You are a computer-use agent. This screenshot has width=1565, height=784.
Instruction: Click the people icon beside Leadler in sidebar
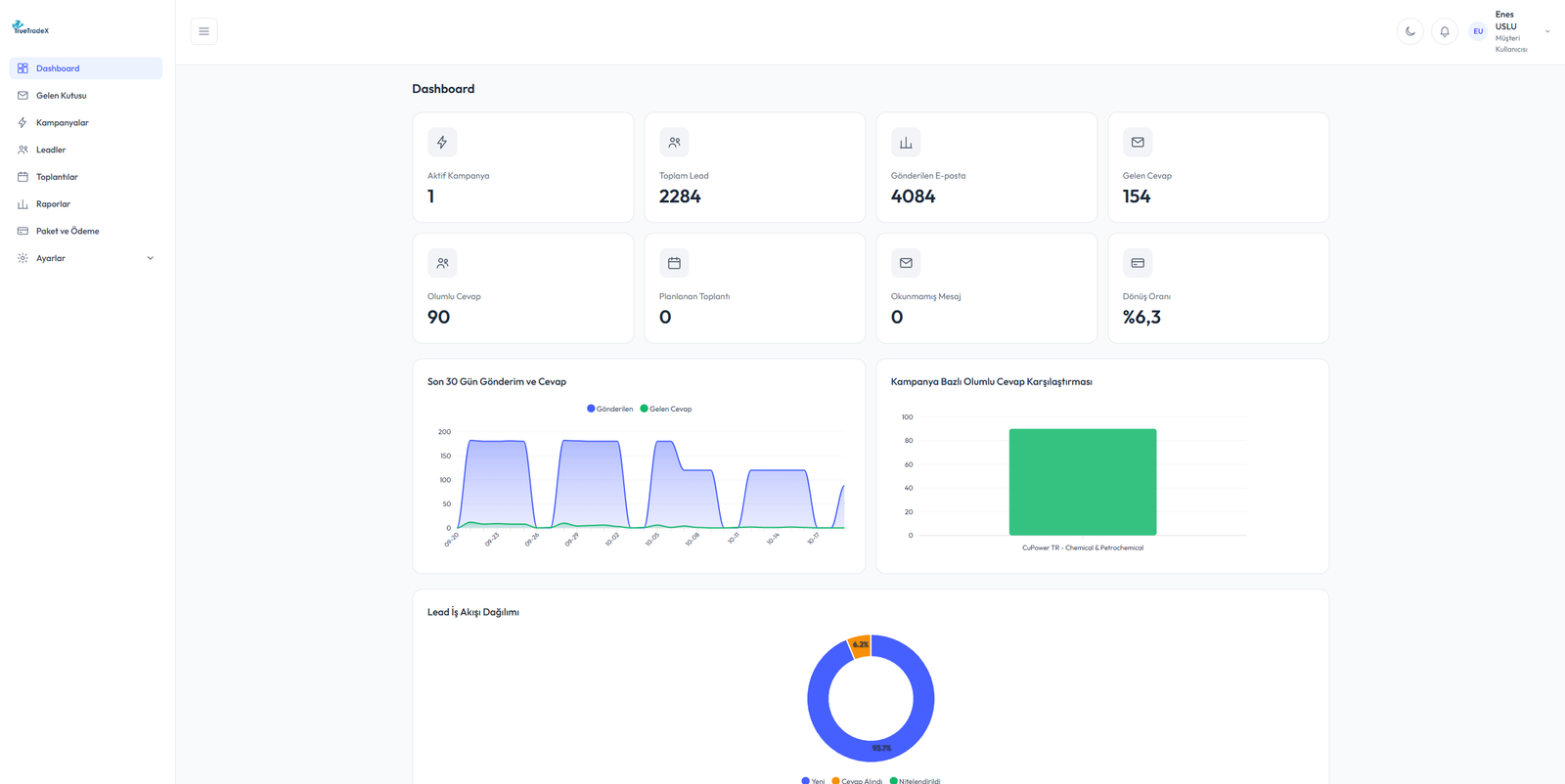(22, 150)
